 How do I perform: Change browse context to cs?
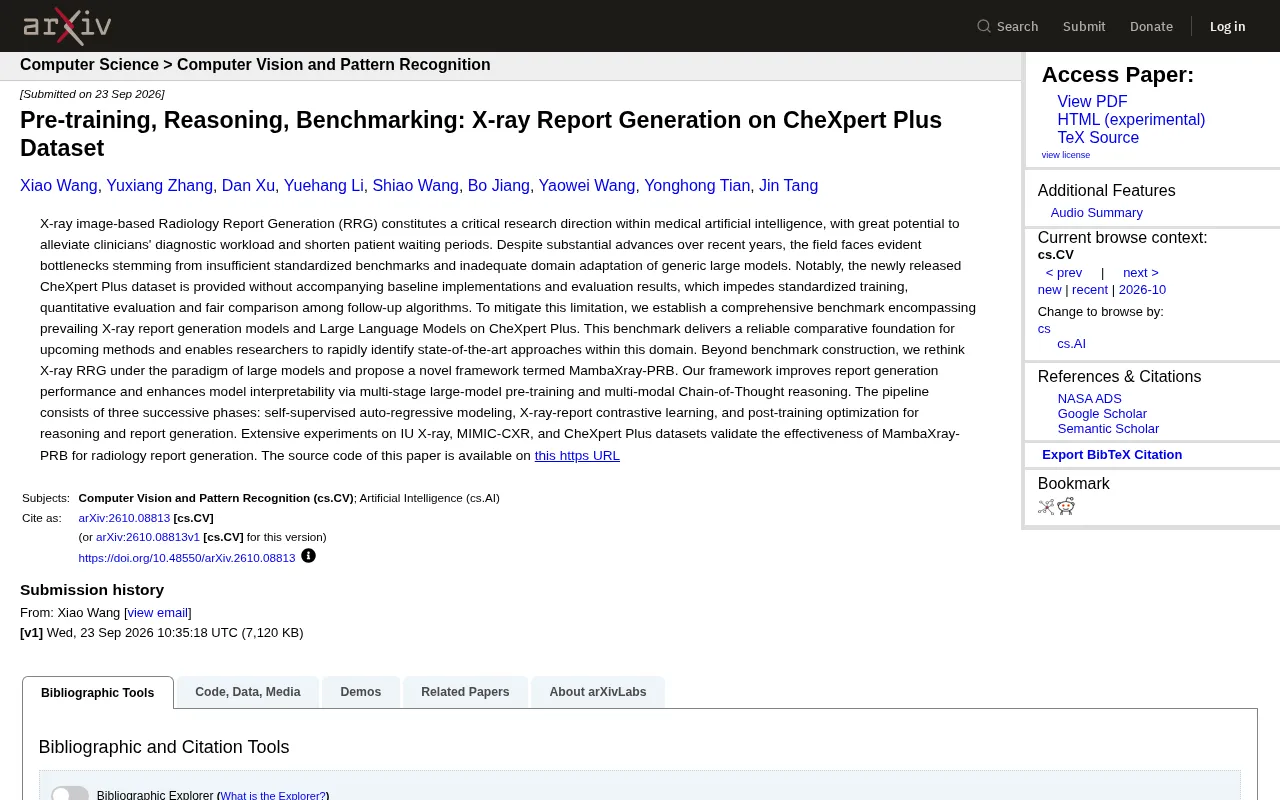click(1044, 329)
